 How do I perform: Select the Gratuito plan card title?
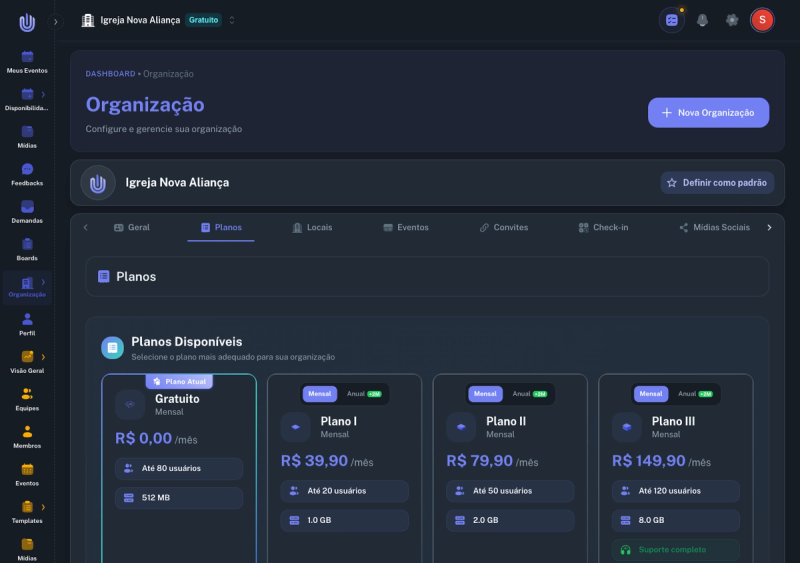coord(177,399)
